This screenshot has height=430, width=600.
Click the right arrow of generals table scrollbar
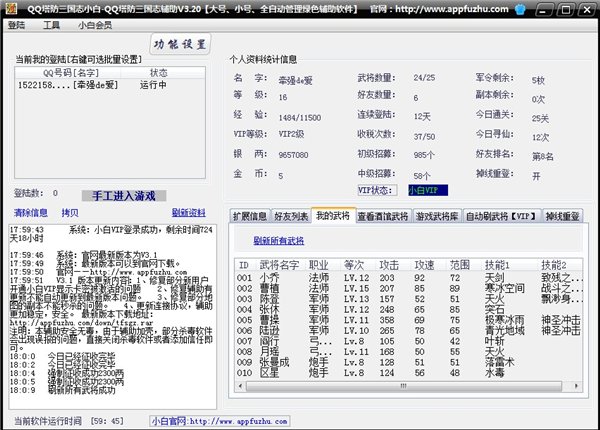point(576,386)
